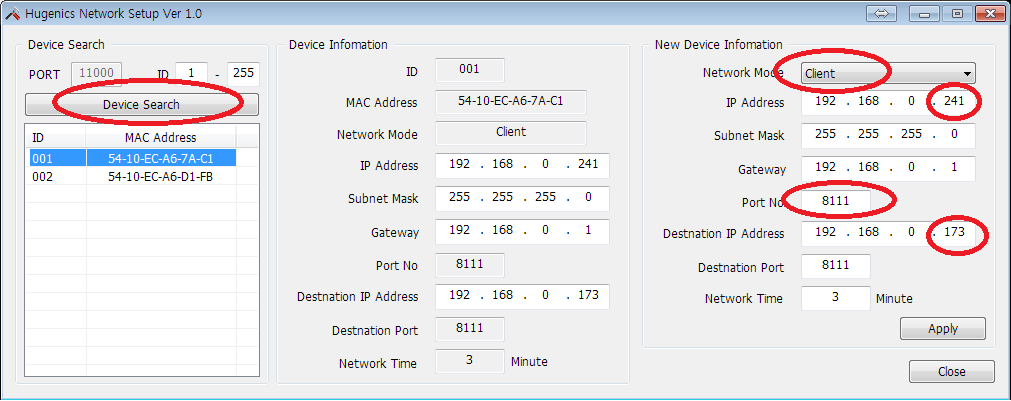The height and width of the screenshot is (401, 1011).
Task: Open the Network Mode dropdown arrow
Action: tap(967, 73)
